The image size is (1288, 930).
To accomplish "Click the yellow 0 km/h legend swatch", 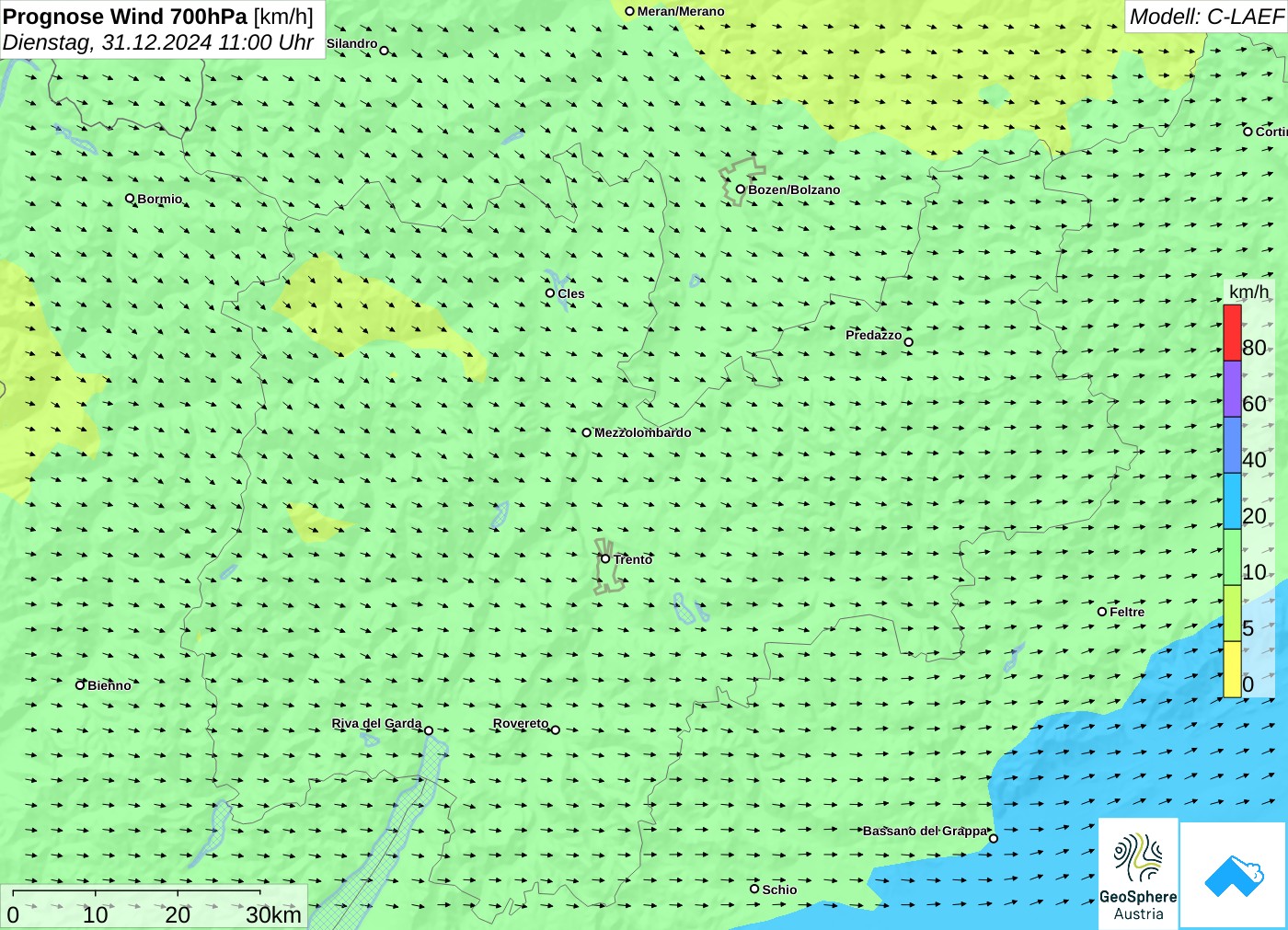I will coord(1232,670).
